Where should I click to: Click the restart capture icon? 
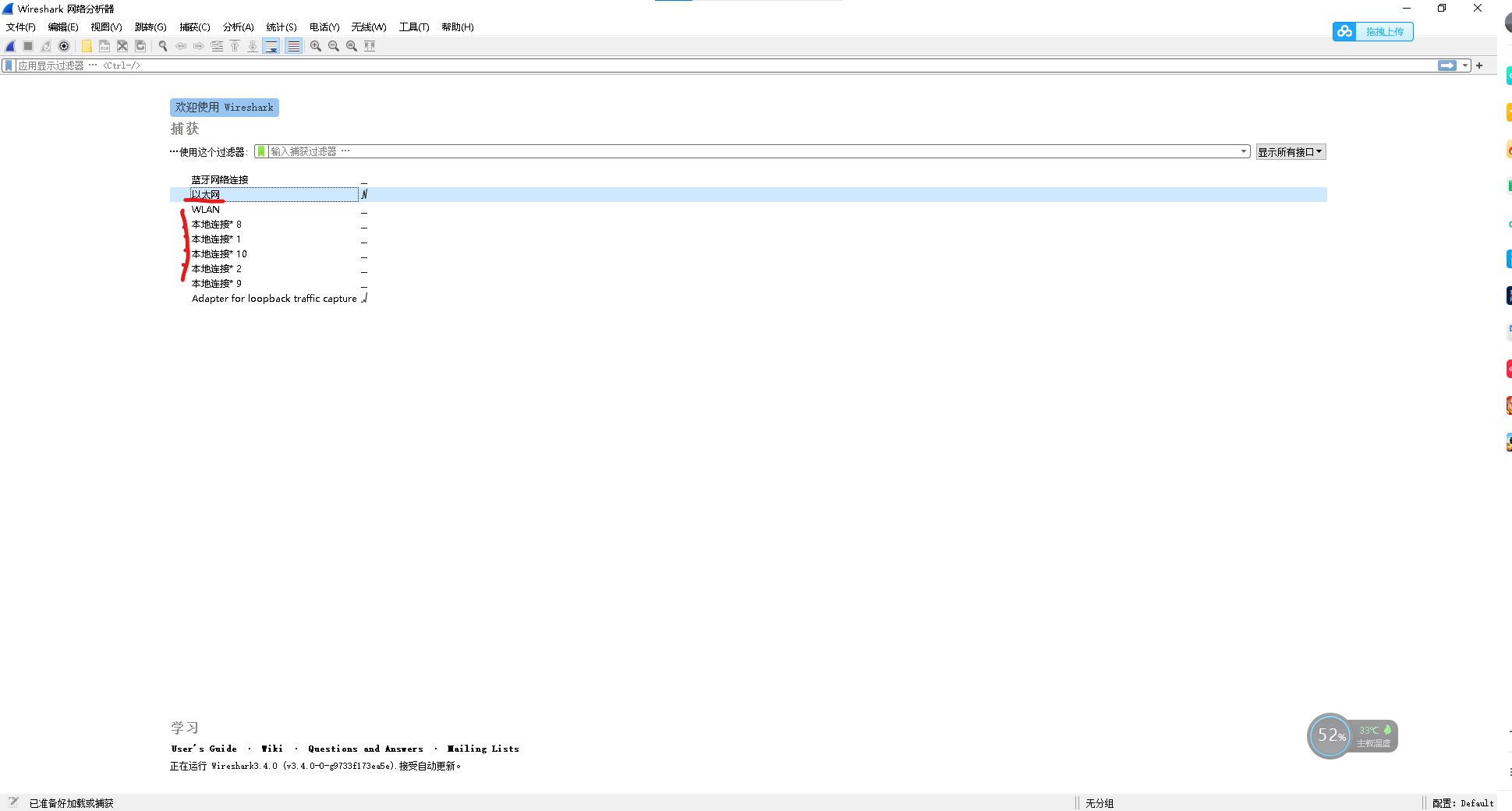[46, 46]
